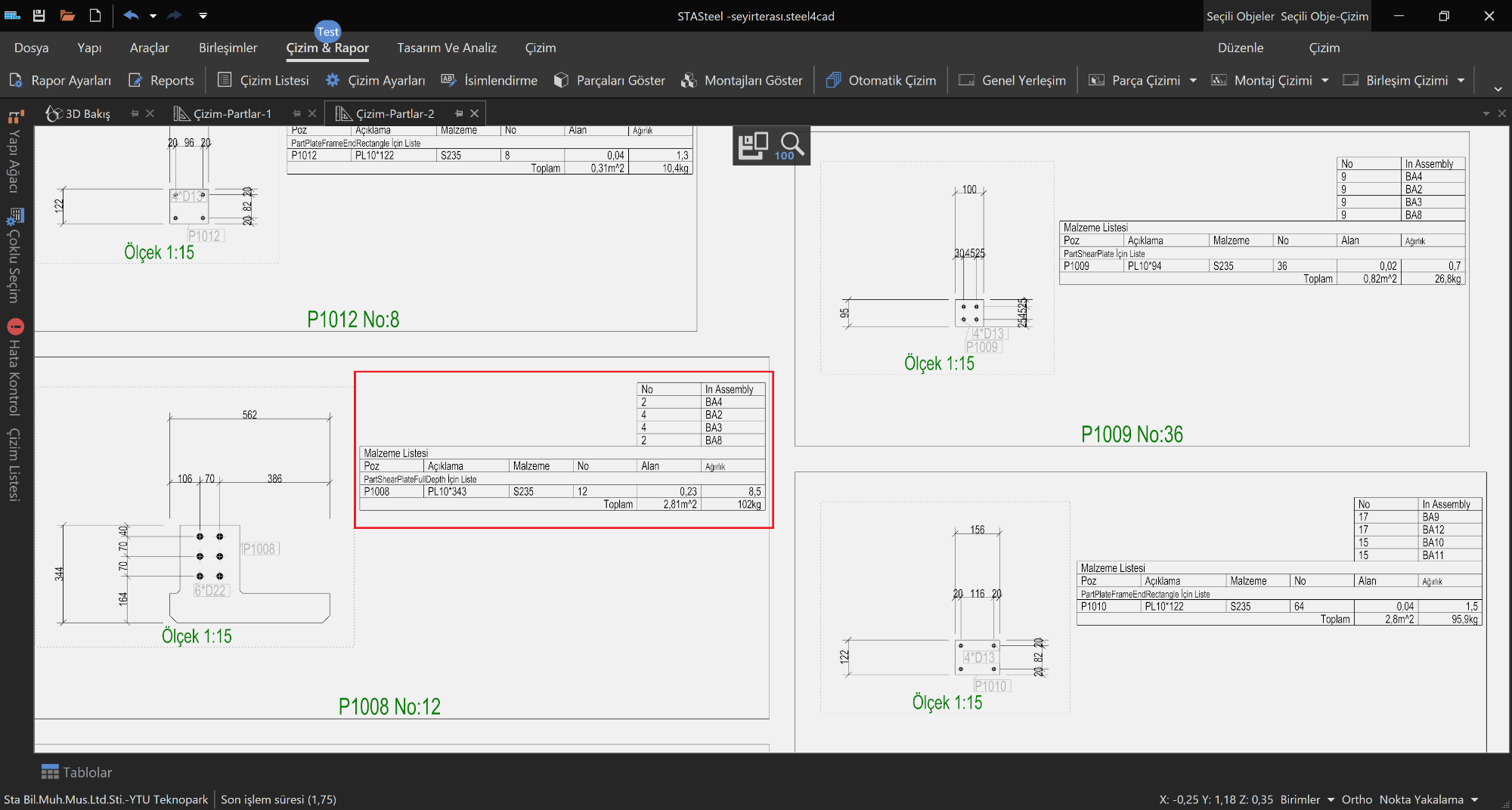Run Otomatik Çizim from the toolbar

tap(881, 80)
